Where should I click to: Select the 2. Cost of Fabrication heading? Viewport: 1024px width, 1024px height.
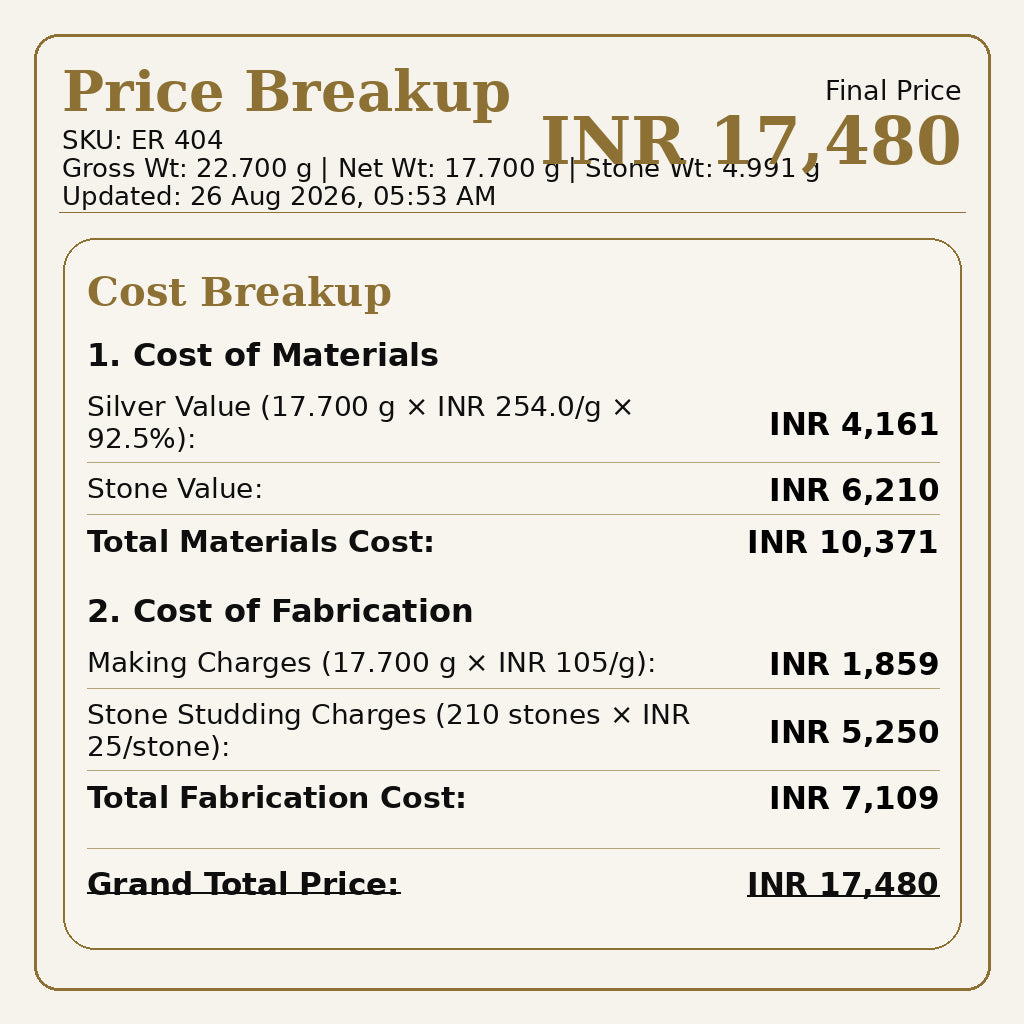[280, 611]
